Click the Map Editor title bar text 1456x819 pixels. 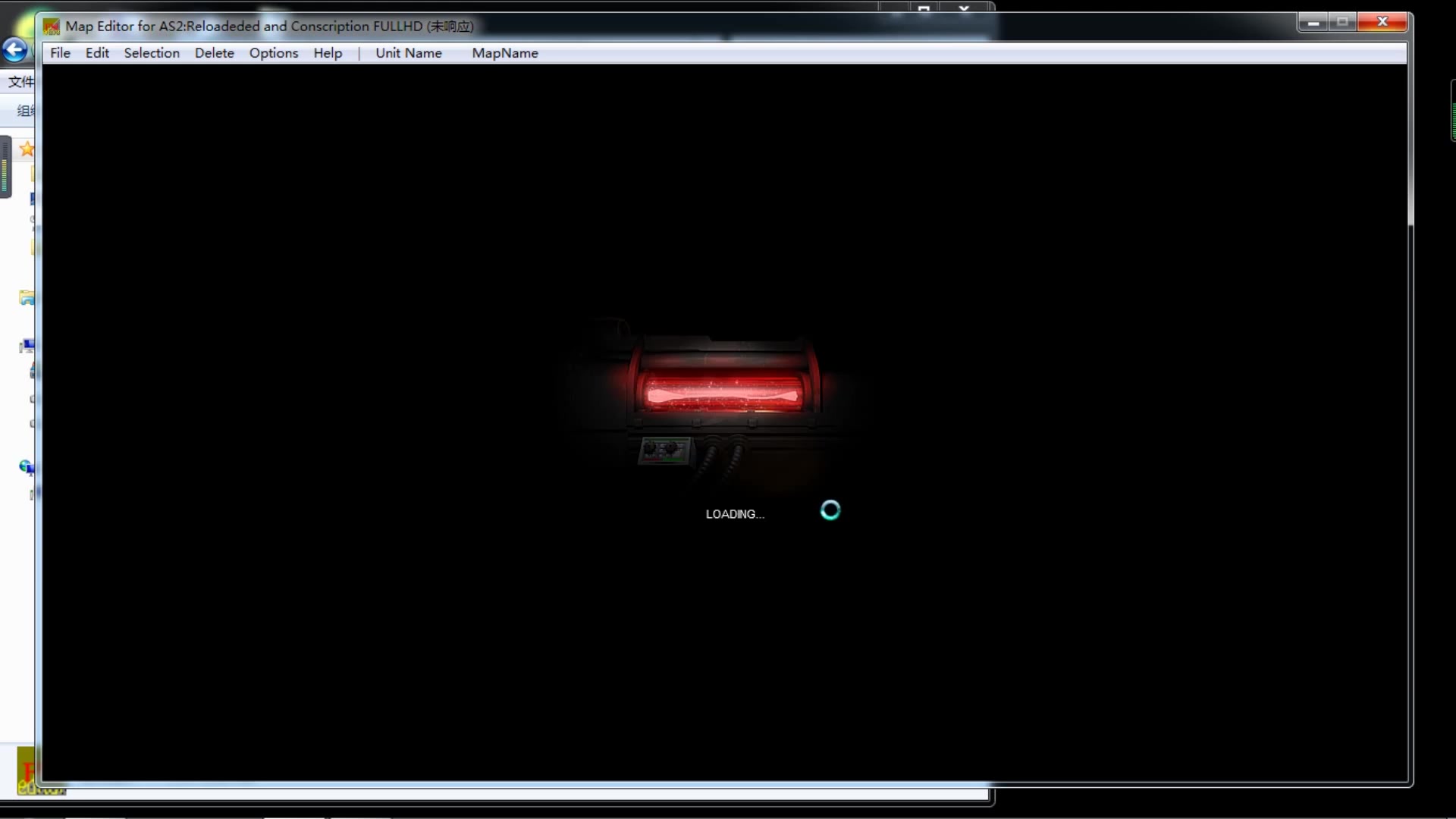(269, 27)
